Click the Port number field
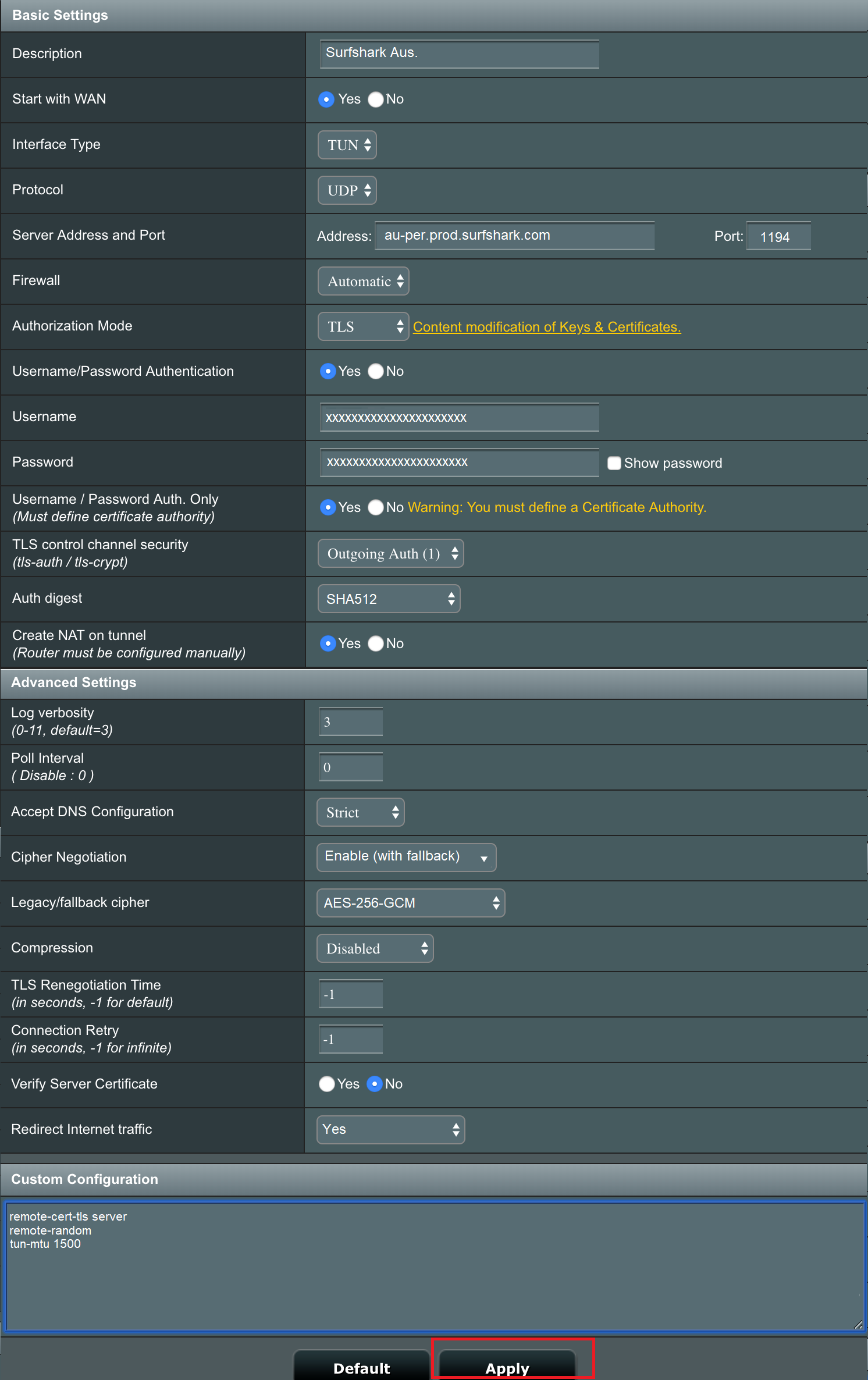Viewport: 868px width, 1380px height. pyautogui.click(x=778, y=237)
